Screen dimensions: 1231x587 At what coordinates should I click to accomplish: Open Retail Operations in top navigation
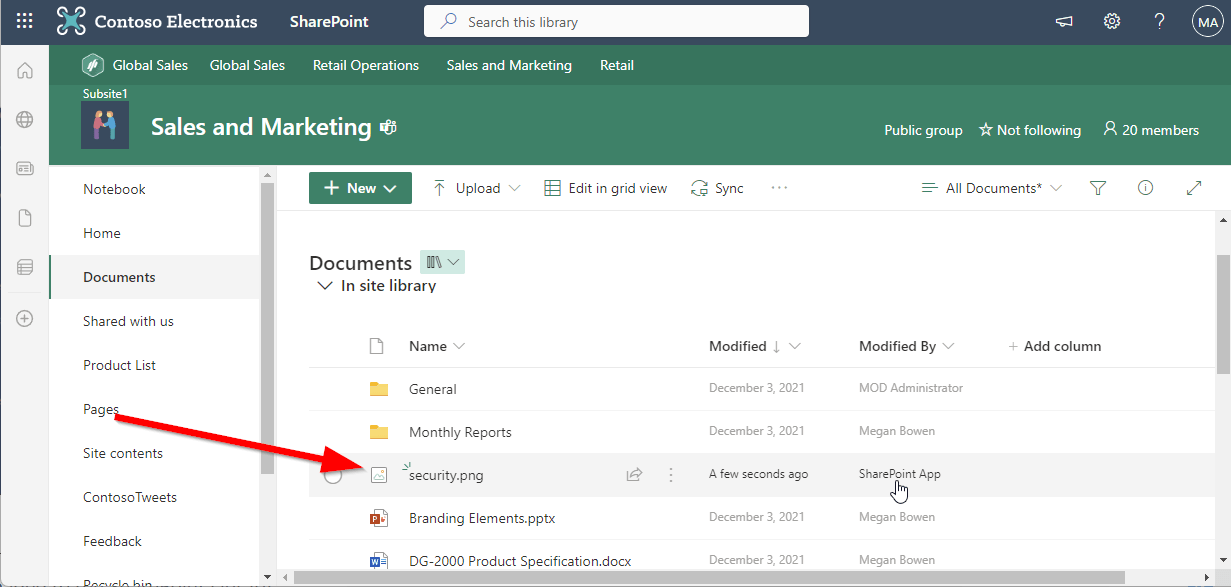[365, 65]
